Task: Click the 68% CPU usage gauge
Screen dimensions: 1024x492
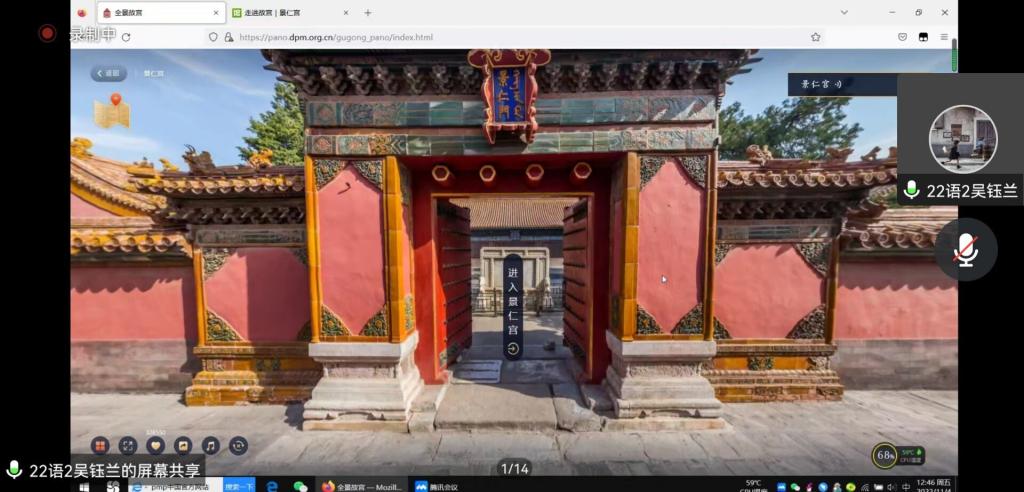Action: pyautogui.click(x=884, y=456)
